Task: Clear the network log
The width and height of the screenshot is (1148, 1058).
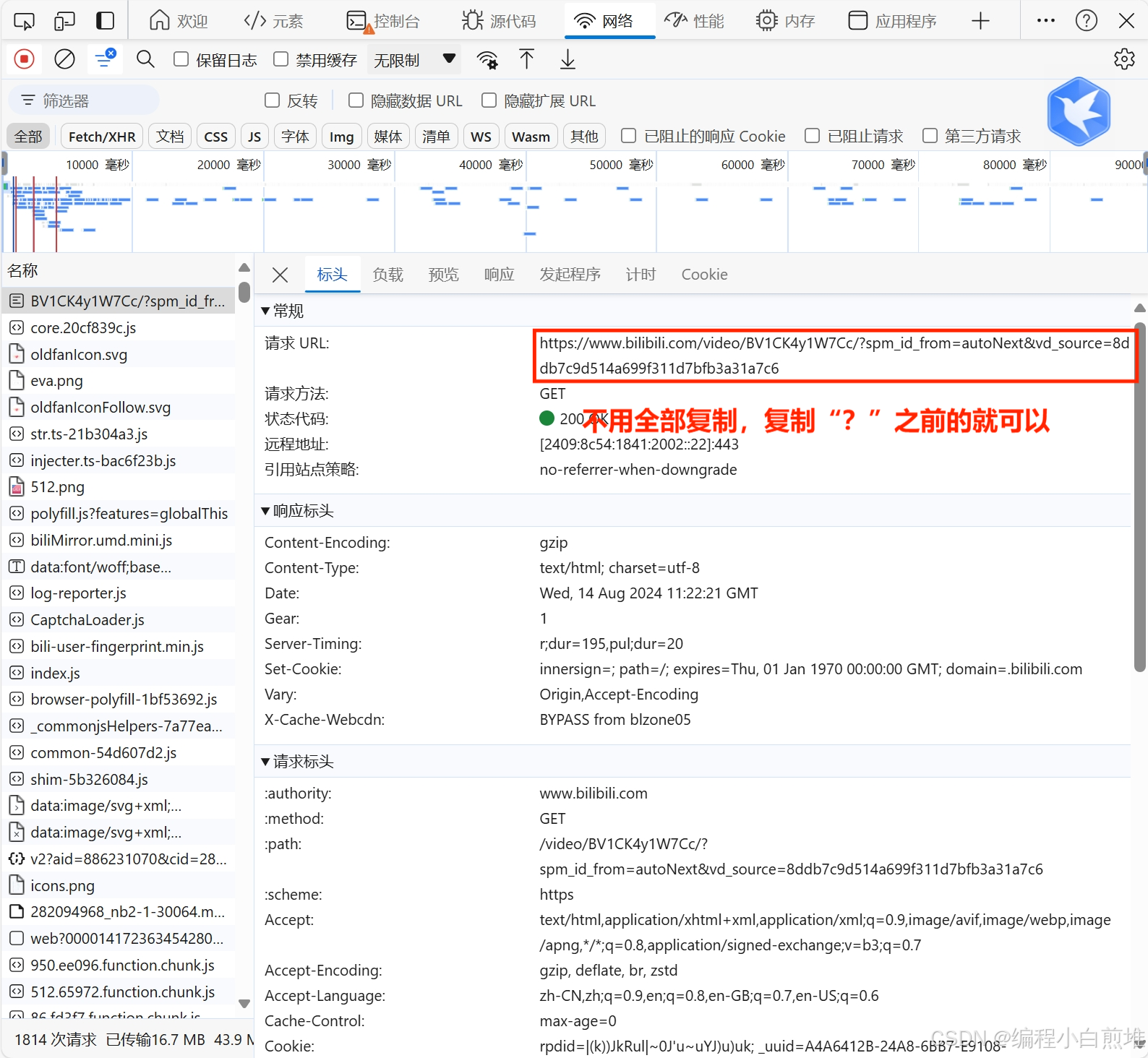Action: 64,59
